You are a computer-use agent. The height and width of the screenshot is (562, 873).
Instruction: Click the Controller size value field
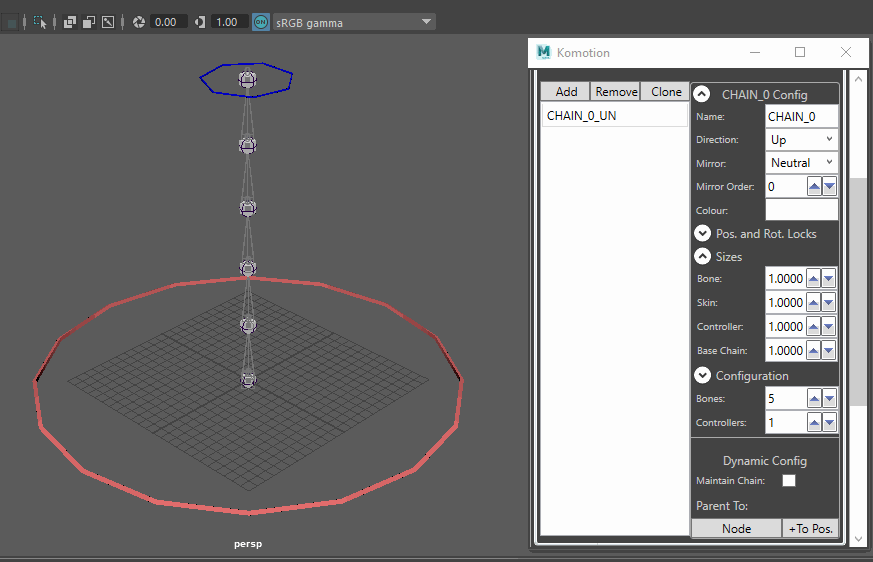click(x=786, y=326)
